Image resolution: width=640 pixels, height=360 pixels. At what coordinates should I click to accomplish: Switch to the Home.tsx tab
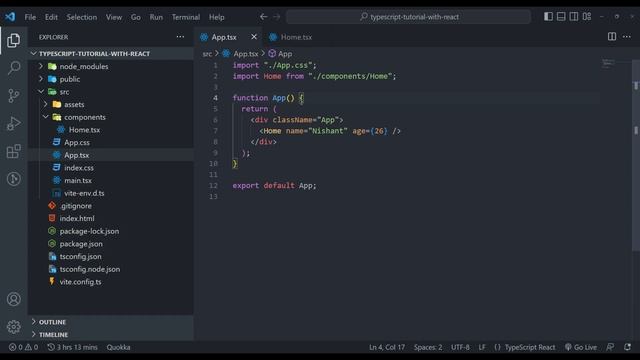click(291, 37)
